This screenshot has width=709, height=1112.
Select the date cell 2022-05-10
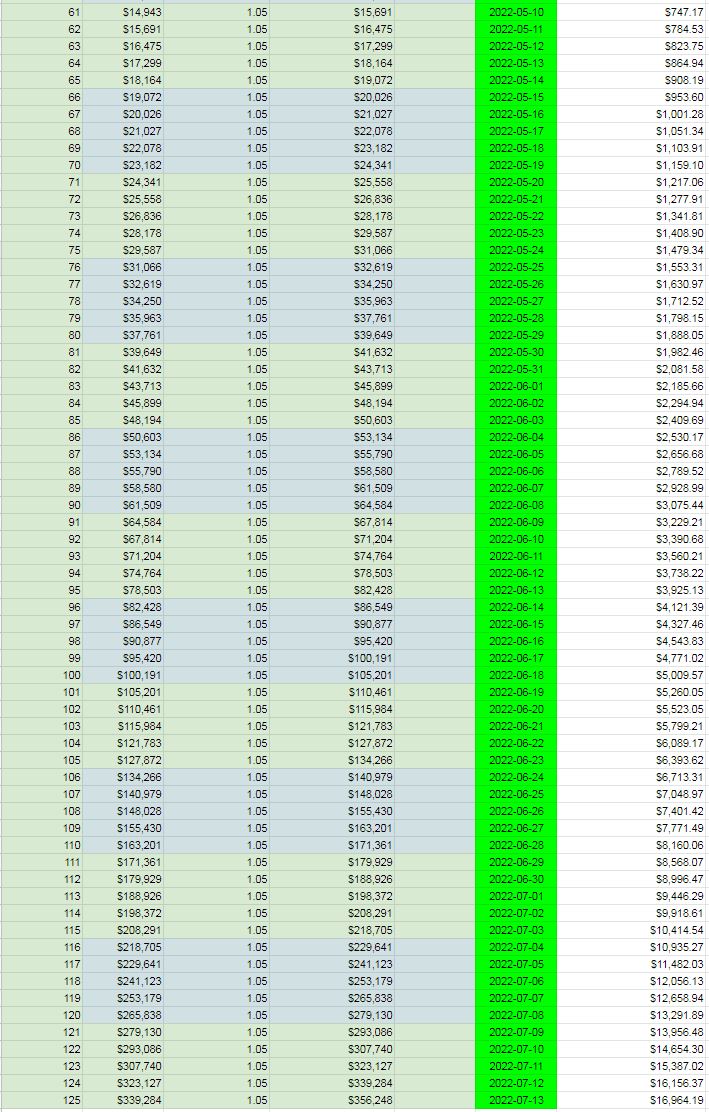(x=516, y=12)
